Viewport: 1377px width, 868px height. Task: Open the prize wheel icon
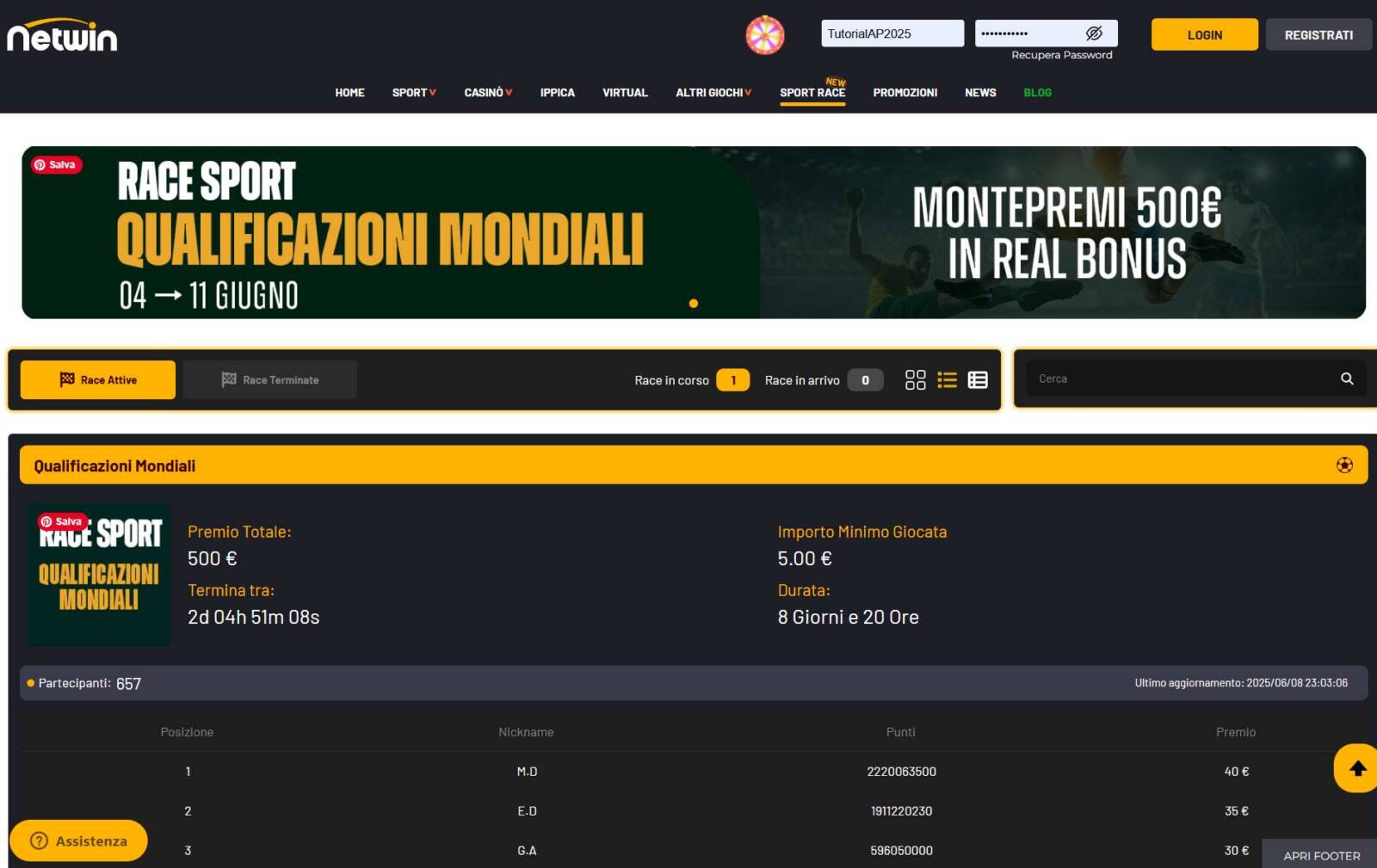(764, 35)
